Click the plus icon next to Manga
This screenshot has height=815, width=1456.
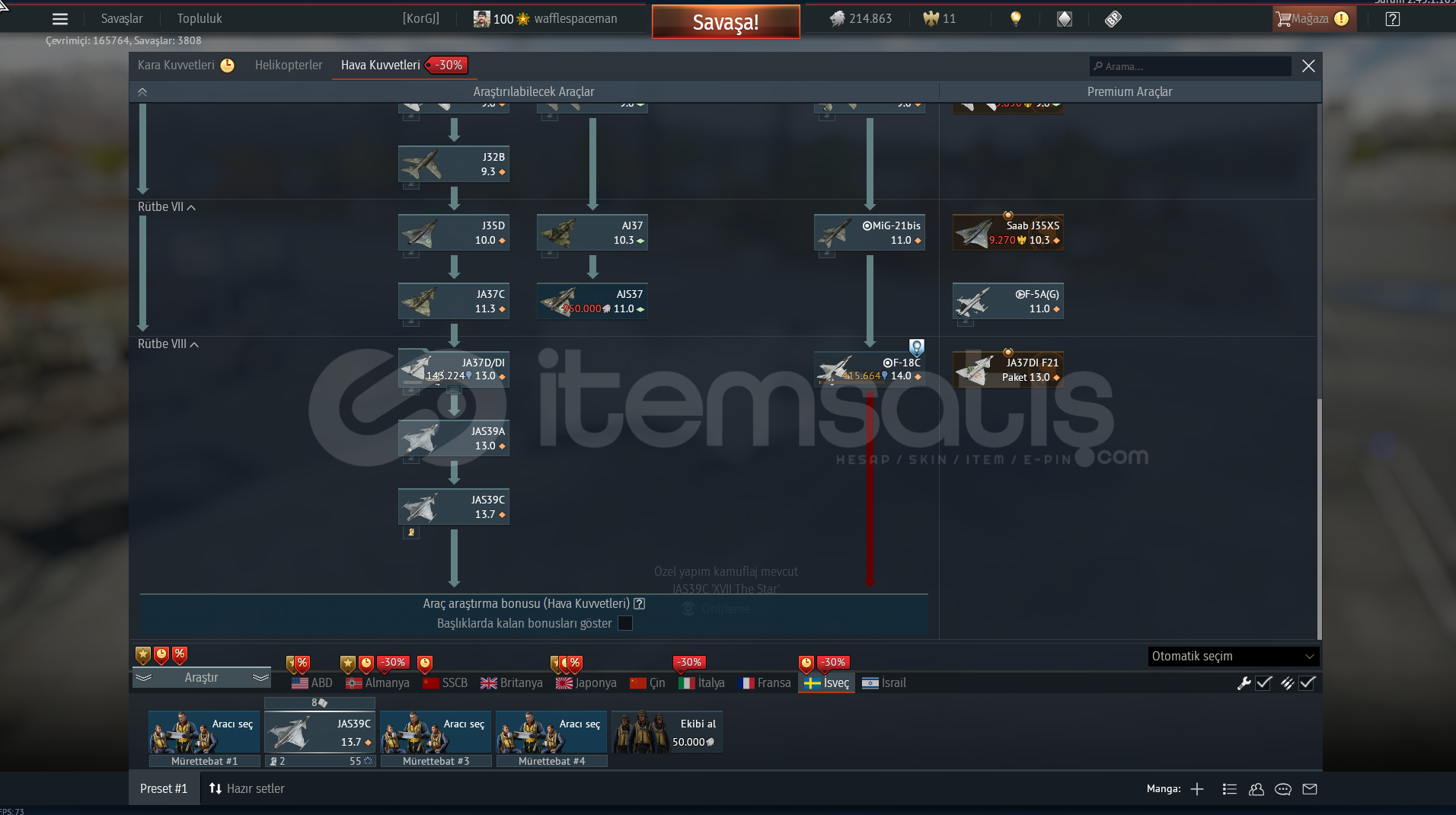[x=1197, y=789]
